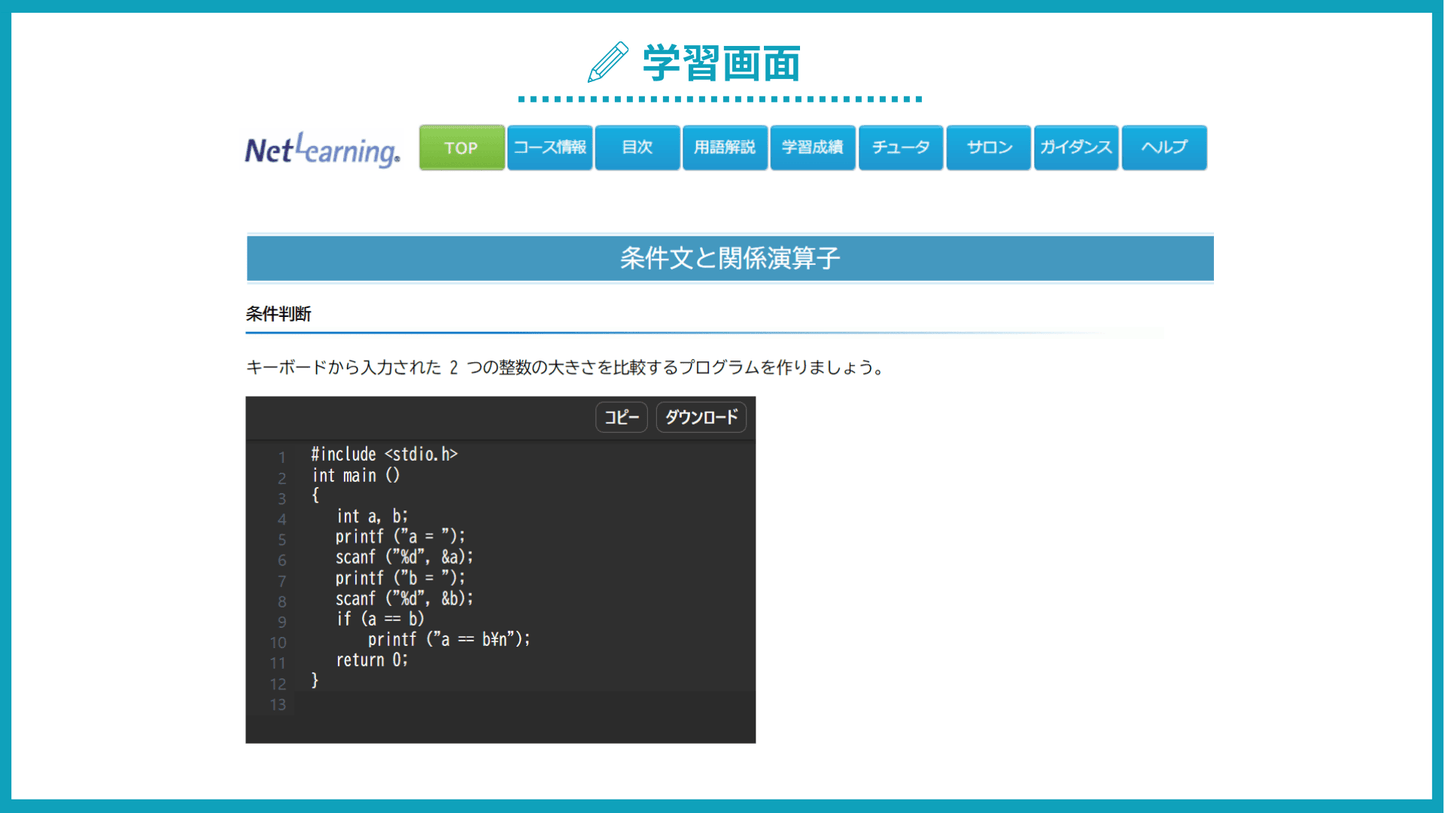Image resolution: width=1445 pixels, height=813 pixels.
Task: Click the #include <stdio.h> code line
Action: pos(384,455)
